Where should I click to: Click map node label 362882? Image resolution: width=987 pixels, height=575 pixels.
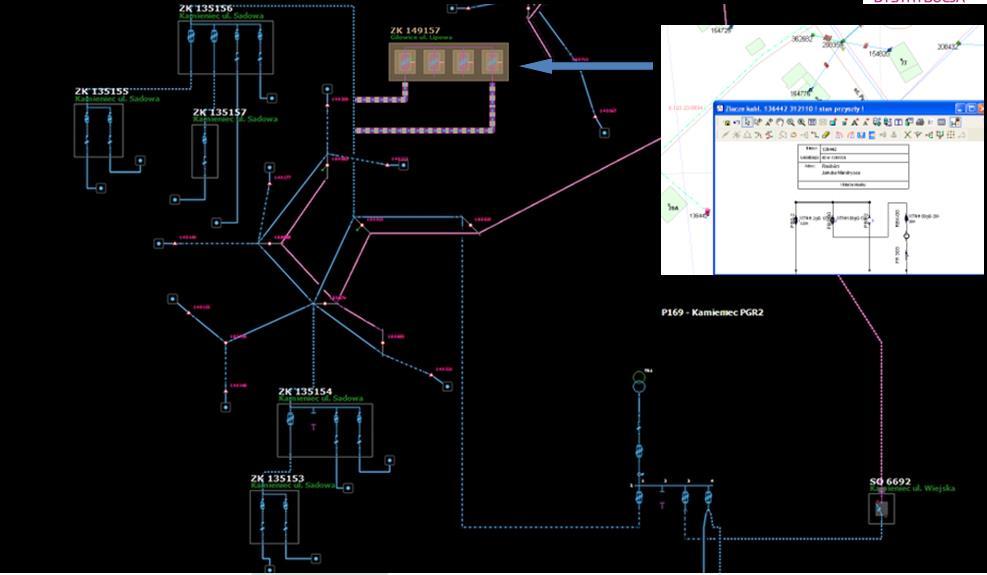(x=802, y=38)
